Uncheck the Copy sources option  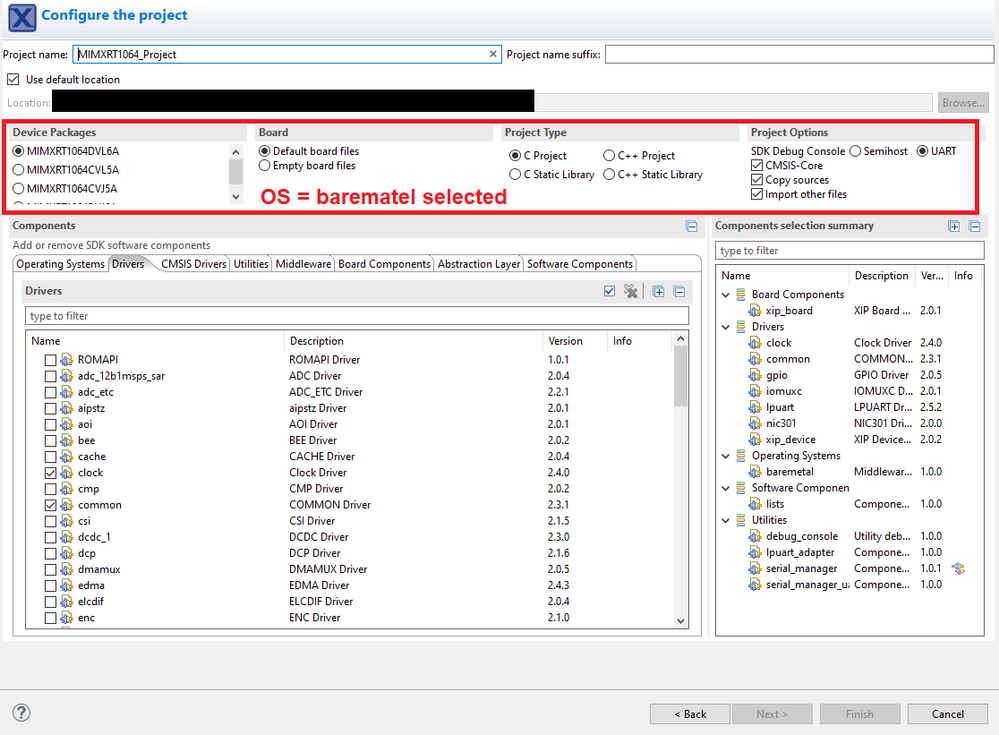tap(757, 178)
